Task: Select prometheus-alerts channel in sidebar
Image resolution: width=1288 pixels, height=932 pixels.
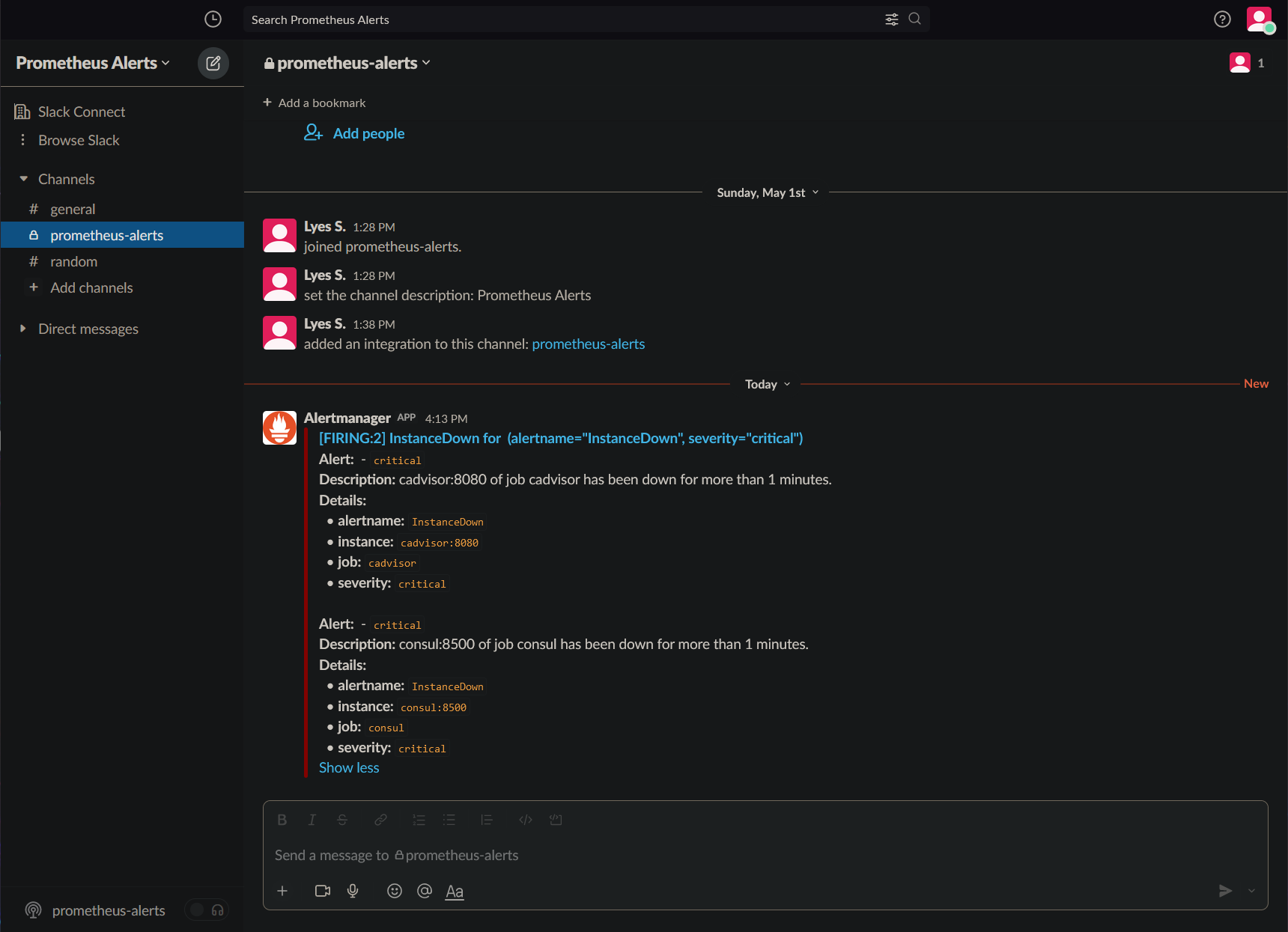Action: [122, 235]
